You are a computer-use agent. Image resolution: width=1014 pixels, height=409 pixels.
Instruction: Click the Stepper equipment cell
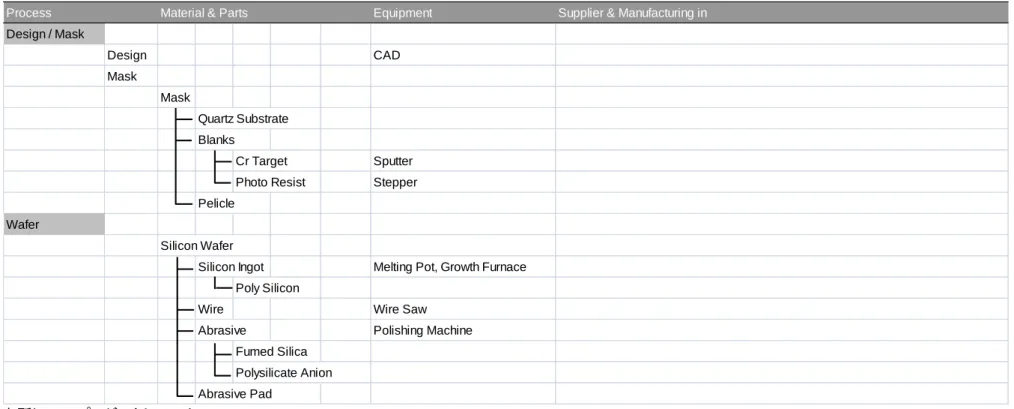[x=462, y=182]
